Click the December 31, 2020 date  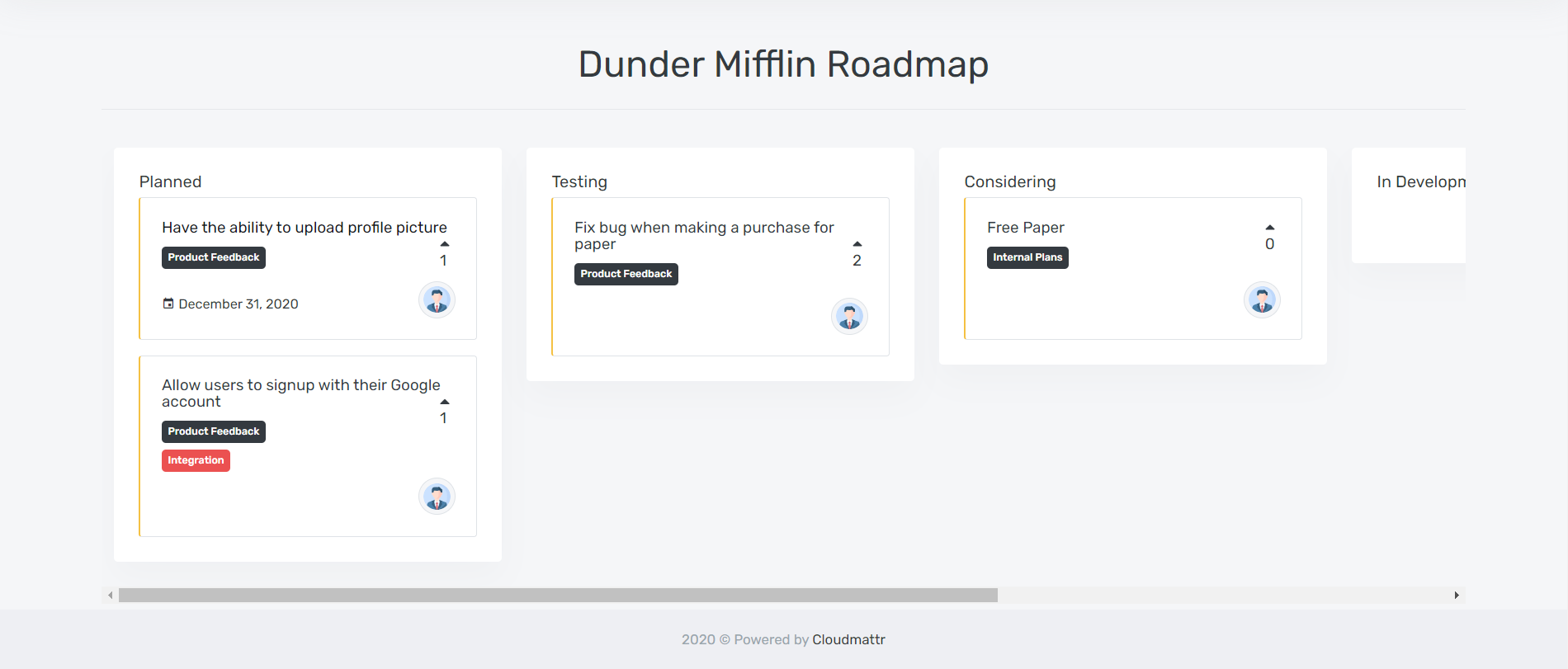point(239,304)
